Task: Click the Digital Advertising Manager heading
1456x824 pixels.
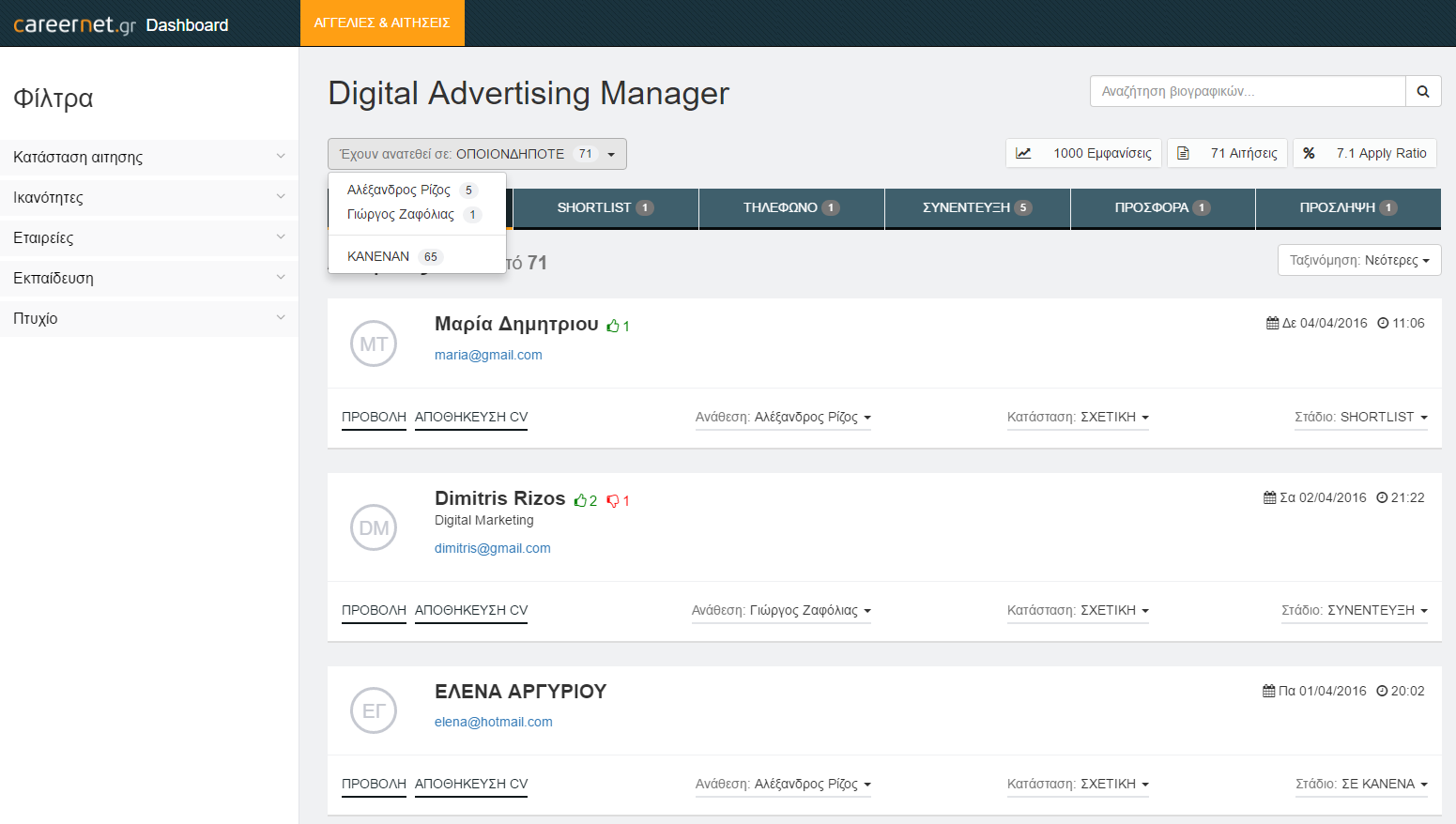Action: [x=529, y=93]
